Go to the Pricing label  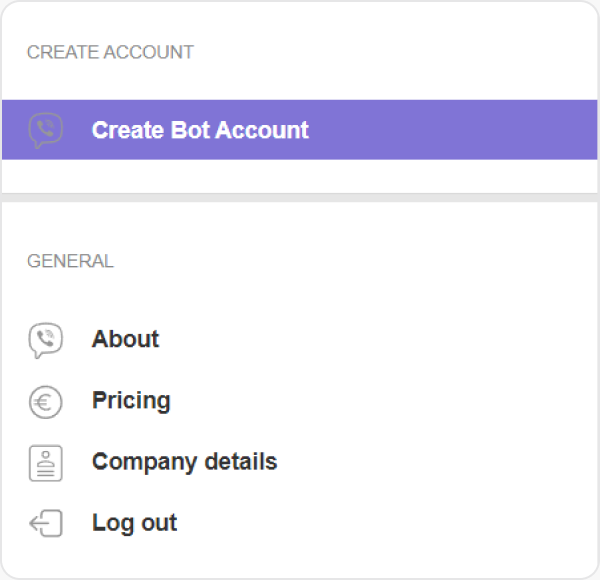[131, 401]
